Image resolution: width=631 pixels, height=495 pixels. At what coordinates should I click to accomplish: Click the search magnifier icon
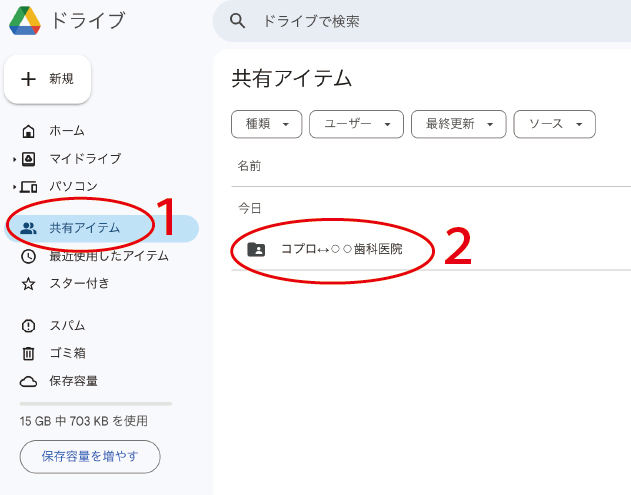[x=237, y=21]
